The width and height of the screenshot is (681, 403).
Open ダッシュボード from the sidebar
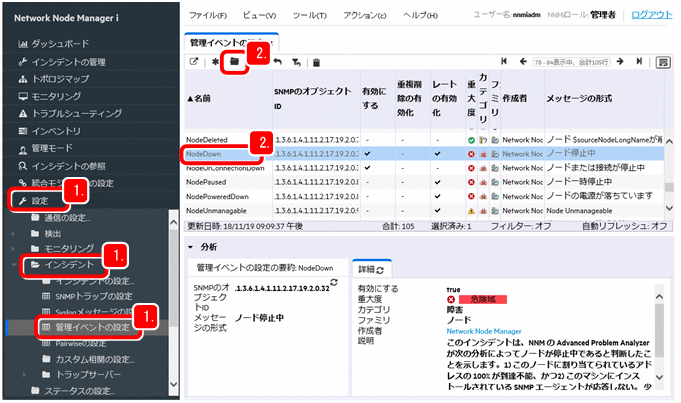pos(60,45)
